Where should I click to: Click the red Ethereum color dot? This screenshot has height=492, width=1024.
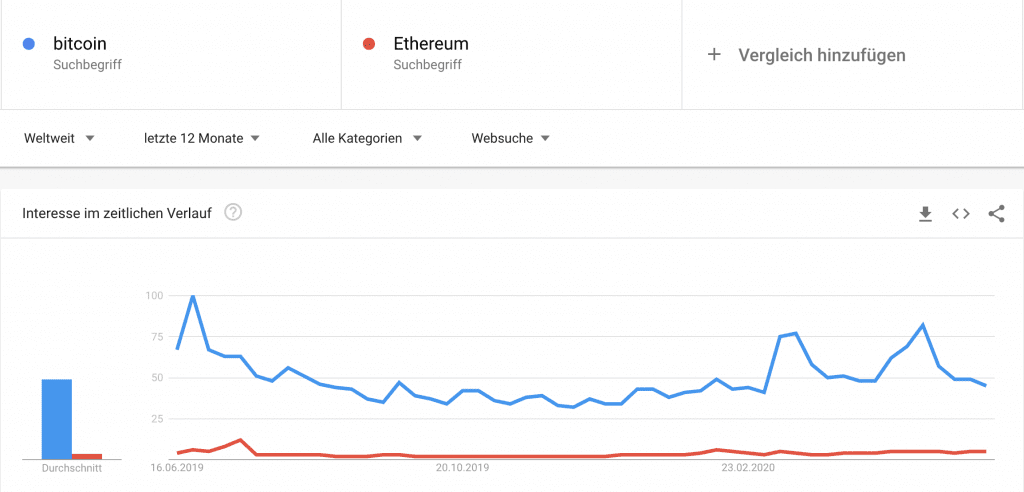coord(369,44)
